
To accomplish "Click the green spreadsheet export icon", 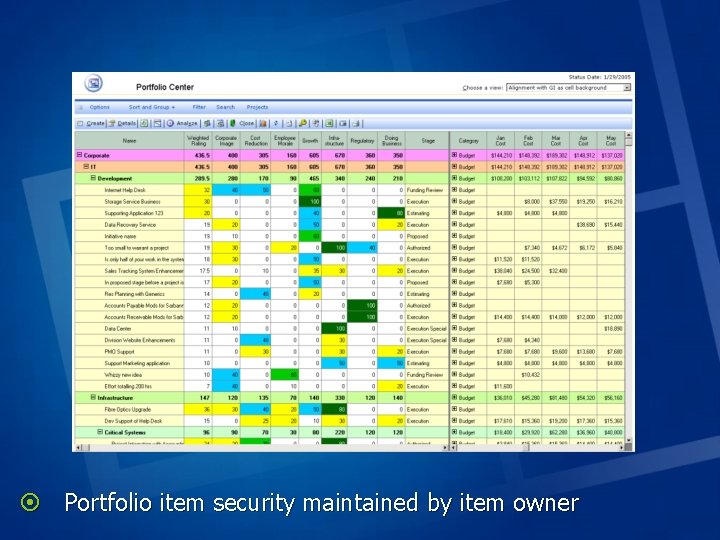I will coord(329,124).
